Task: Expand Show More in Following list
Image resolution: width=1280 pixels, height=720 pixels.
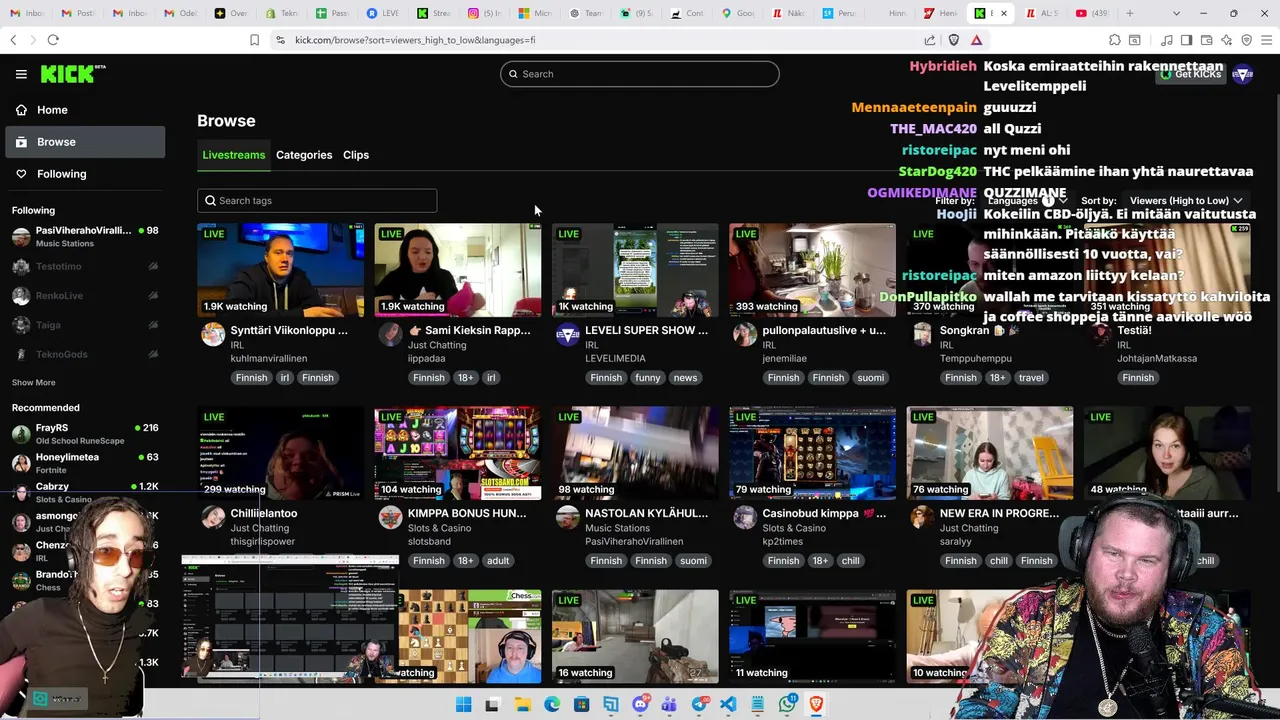Action: point(33,383)
